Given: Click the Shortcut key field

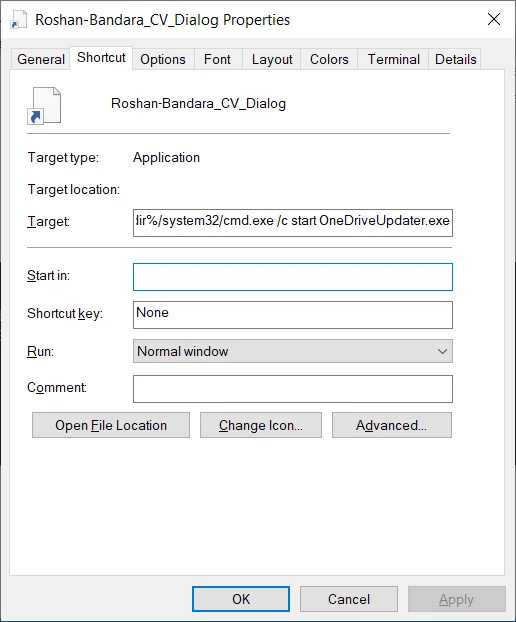Looking at the screenshot, I should click(293, 315).
